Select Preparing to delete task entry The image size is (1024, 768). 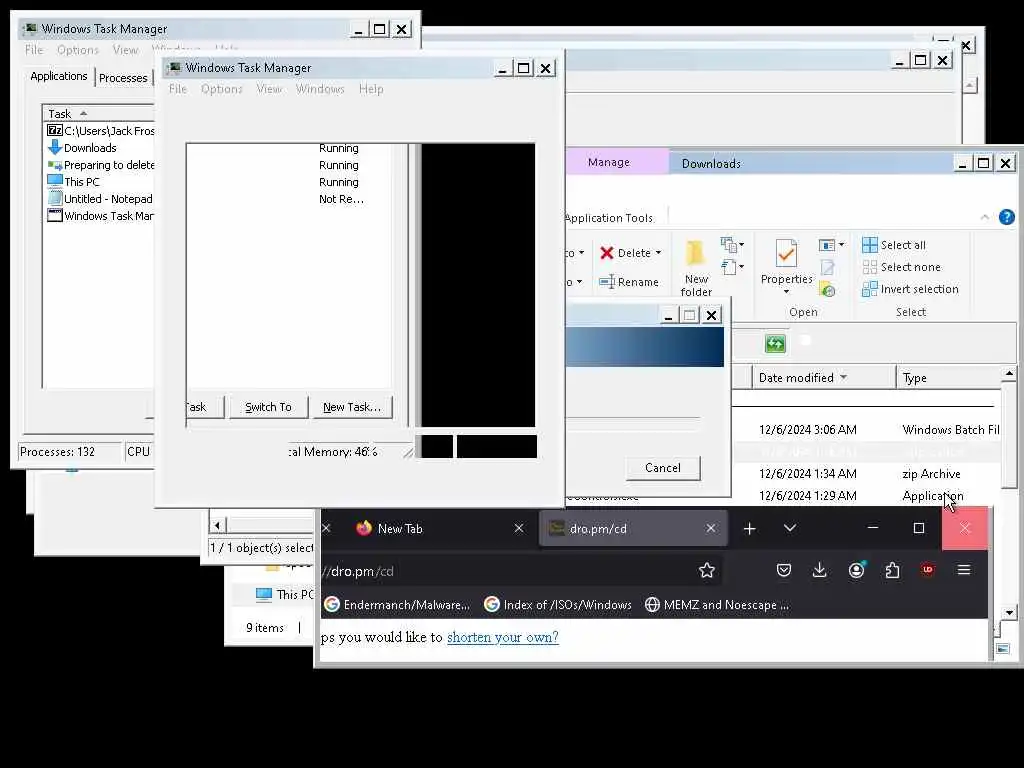tap(101, 165)
